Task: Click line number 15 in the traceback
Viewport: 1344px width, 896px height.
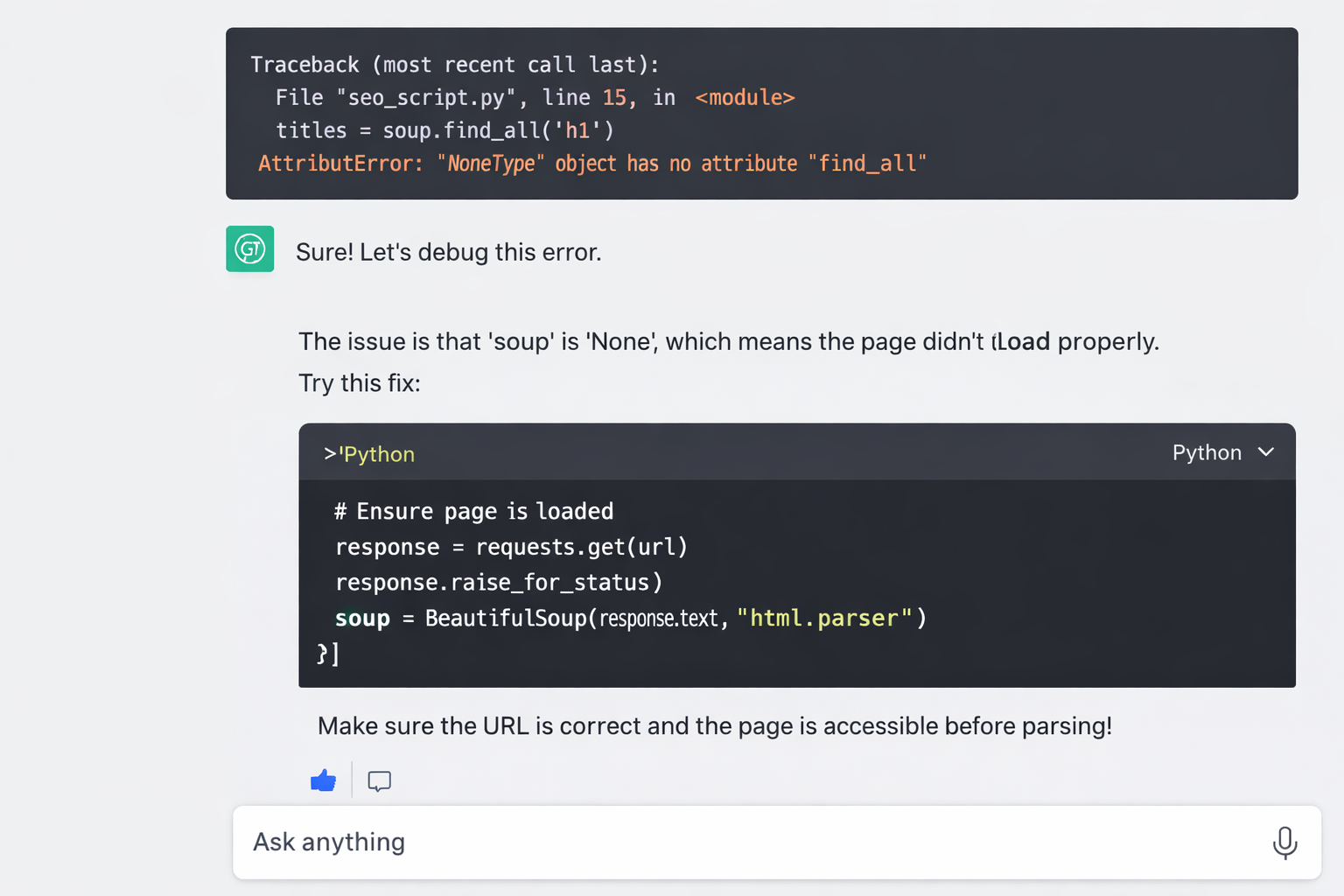Action: tap(615, 97)
